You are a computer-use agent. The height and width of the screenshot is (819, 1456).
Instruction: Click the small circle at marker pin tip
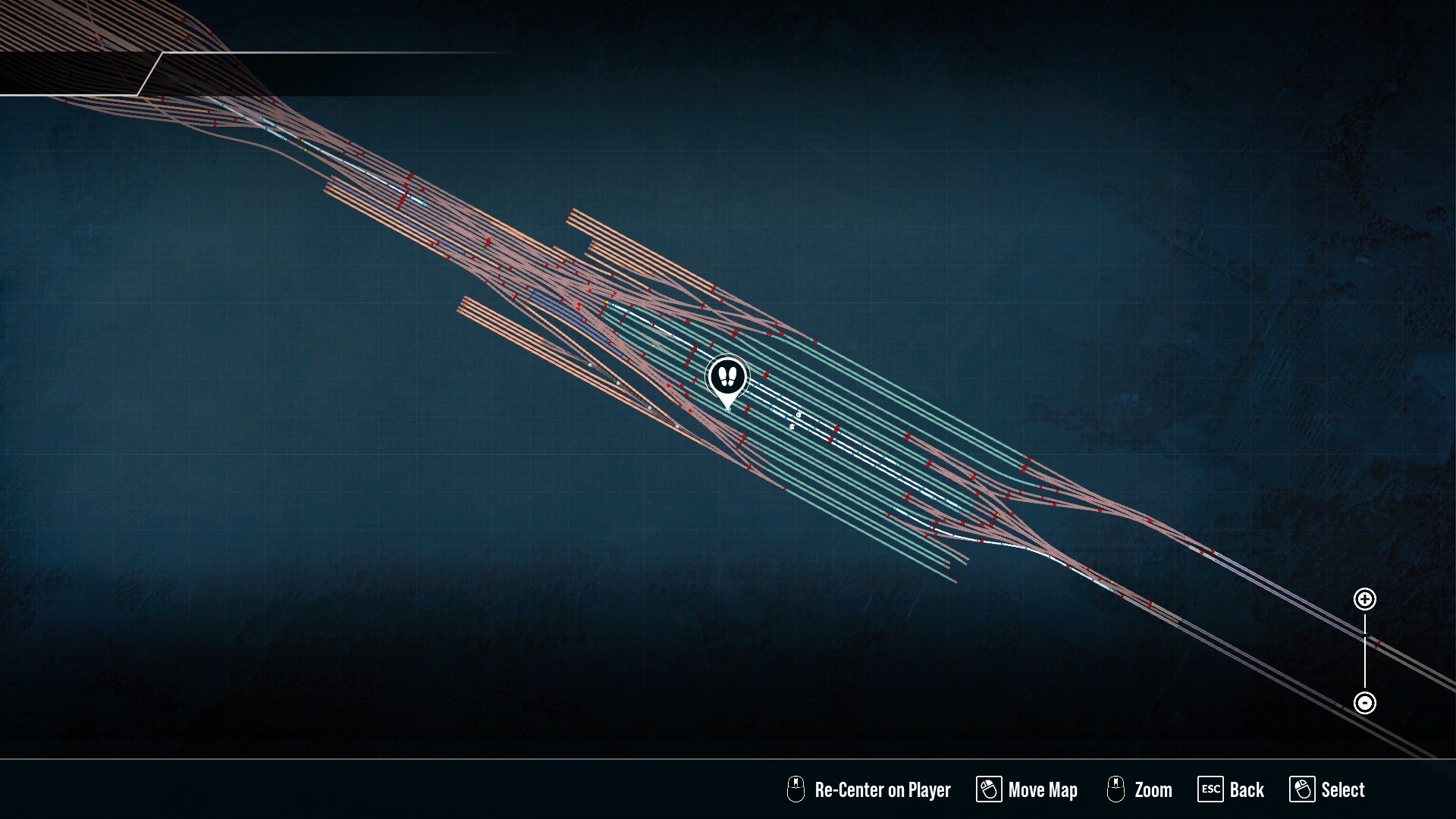pyautogui.click(x=728, y=409)
